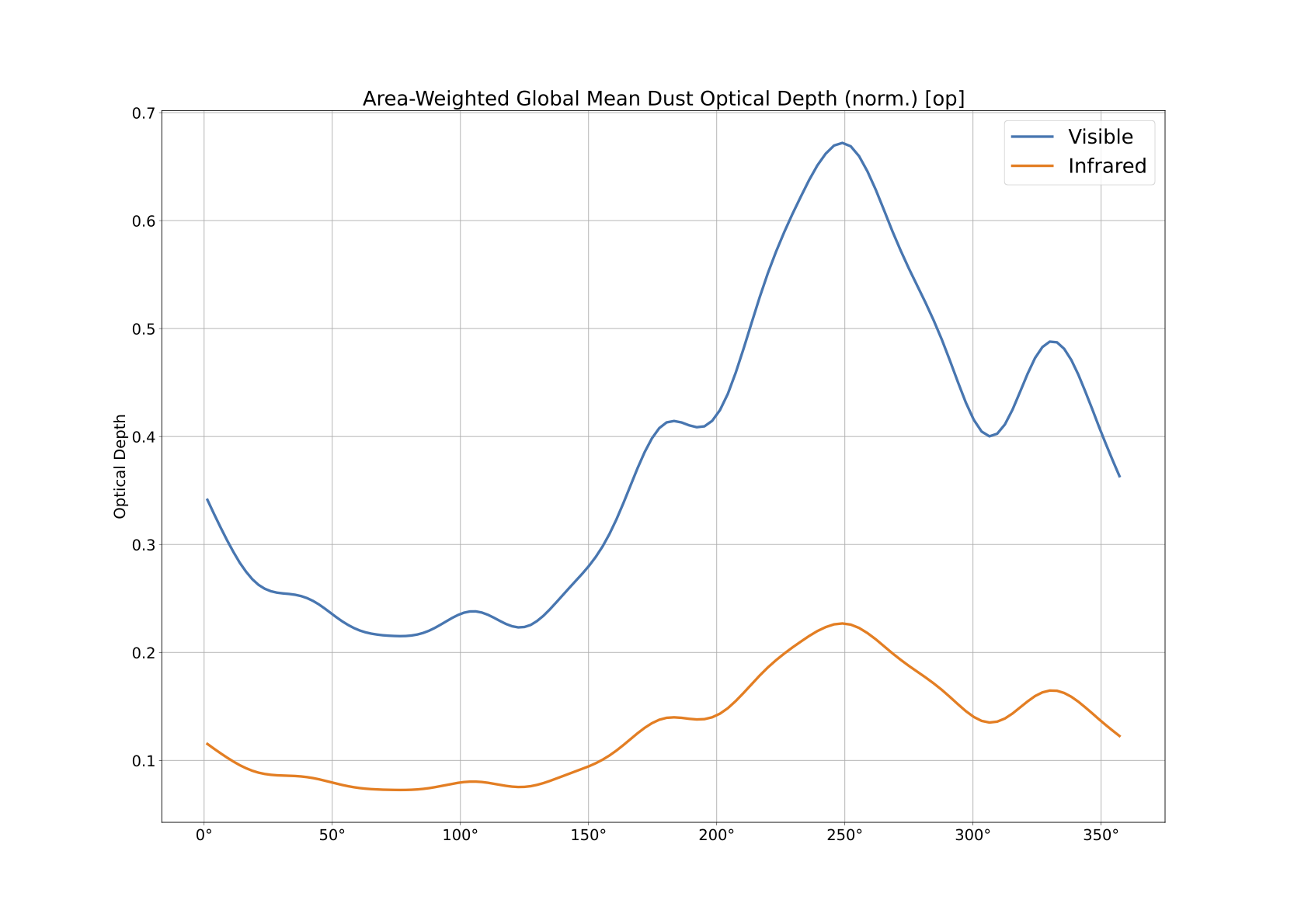
Task: Click the 0.6 y-axis tick label
Action: point(143,221)
